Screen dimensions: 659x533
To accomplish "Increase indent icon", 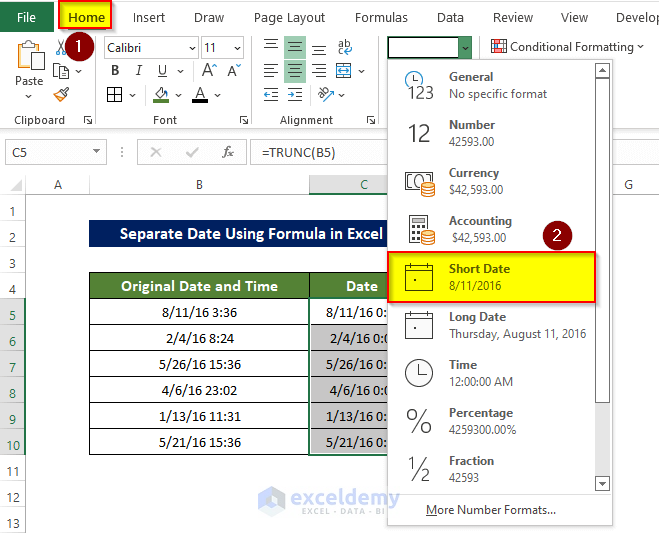I will (295, 95).
